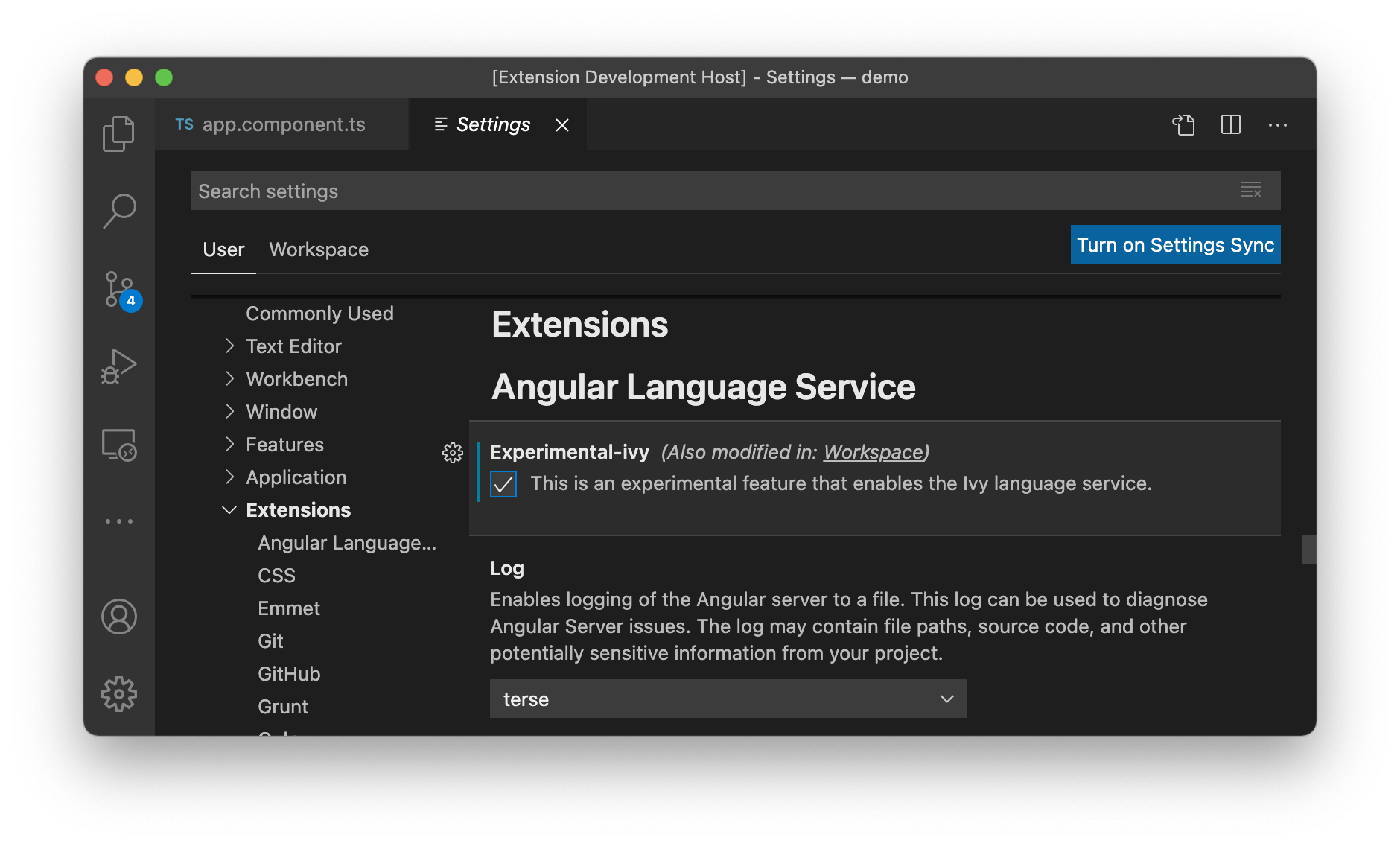
Task: Switch to Workspace settings tab
Action: pyautogui.click(x=319, y=249)
